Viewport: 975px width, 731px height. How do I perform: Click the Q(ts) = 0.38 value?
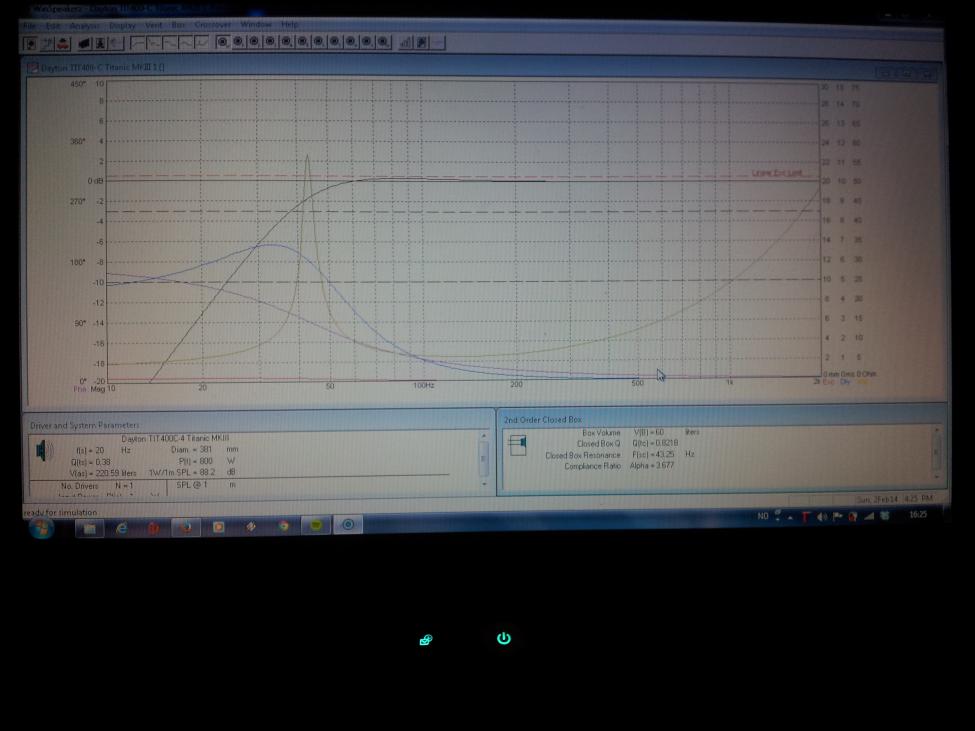pyautogui.click(x=93, y=462)
